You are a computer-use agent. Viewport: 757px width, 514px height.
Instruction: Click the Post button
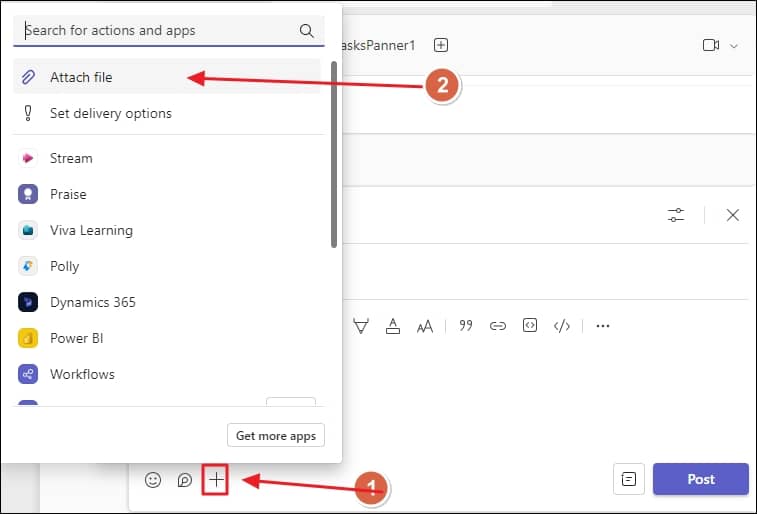701,479
